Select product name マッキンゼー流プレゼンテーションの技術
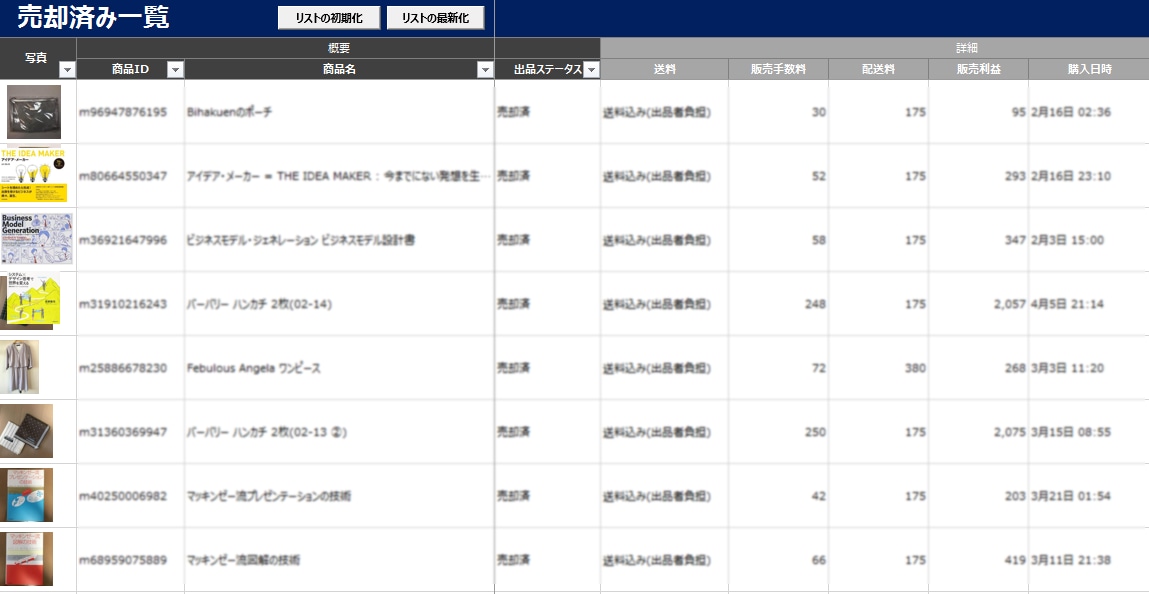Viewport: 1149px width, 594px height. click(269, 496)
